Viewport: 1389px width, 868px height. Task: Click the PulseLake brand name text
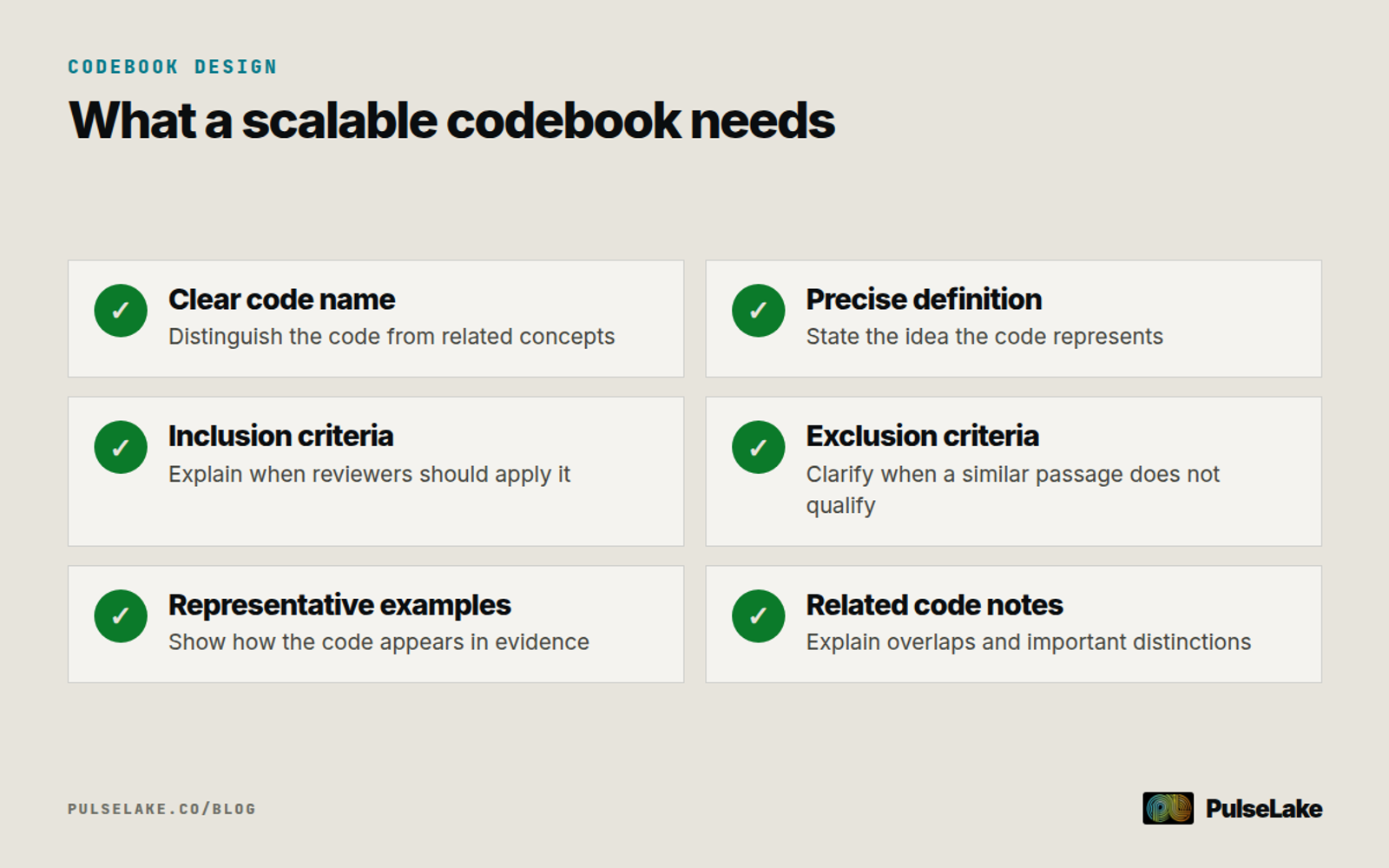click(x=1264, y=809)
